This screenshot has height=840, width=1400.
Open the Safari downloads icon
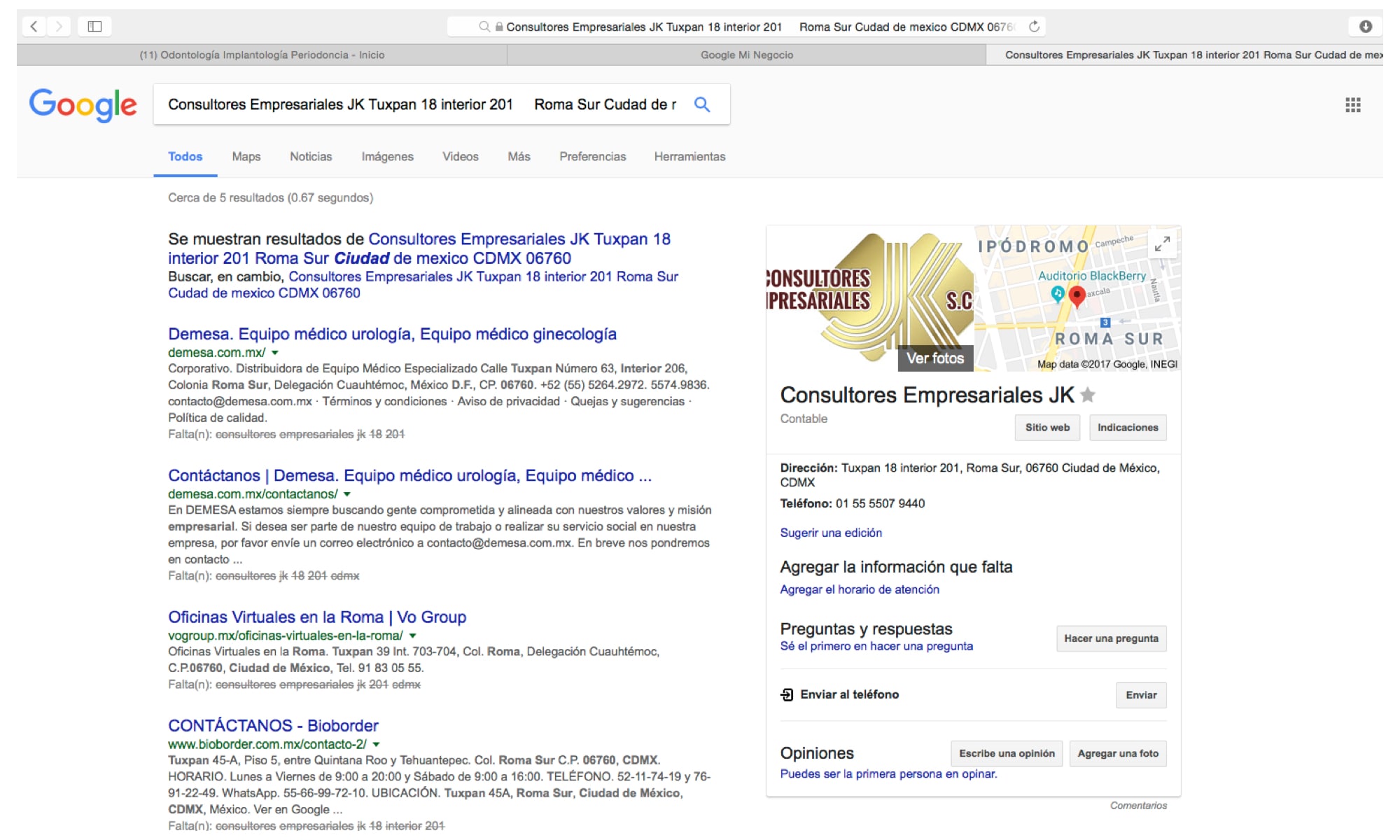[1365, 27]
